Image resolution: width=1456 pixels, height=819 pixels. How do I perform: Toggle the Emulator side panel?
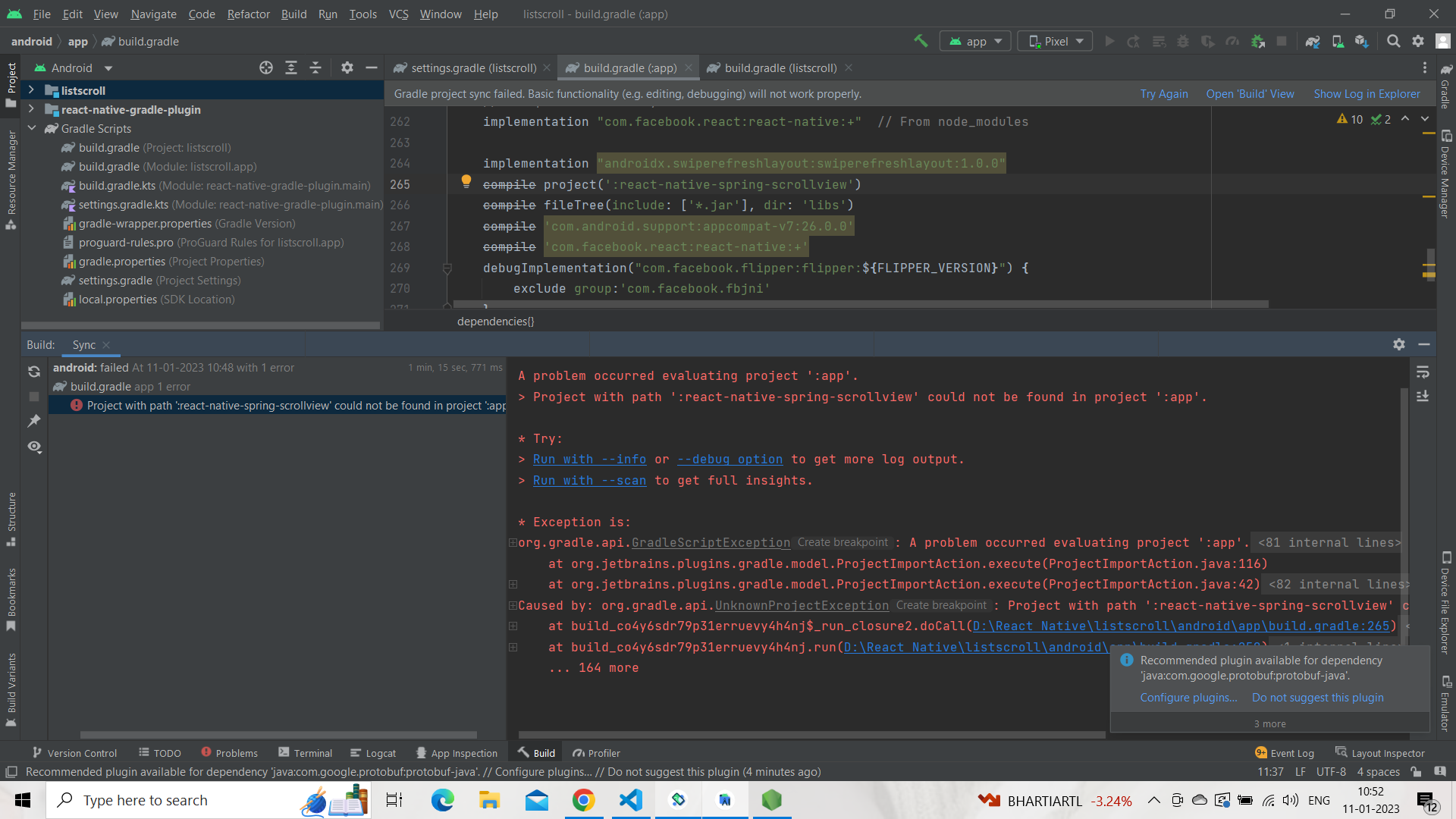coord(1445,704)
